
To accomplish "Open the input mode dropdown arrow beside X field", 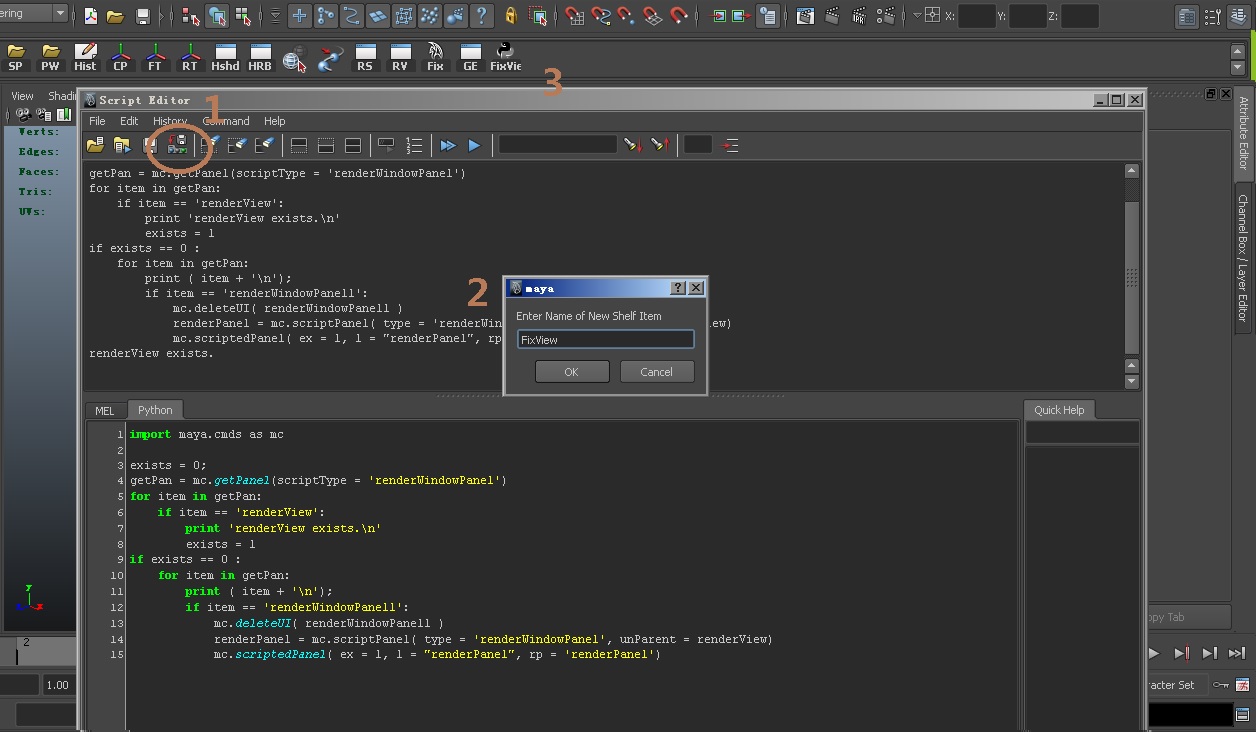I will 917,16.
